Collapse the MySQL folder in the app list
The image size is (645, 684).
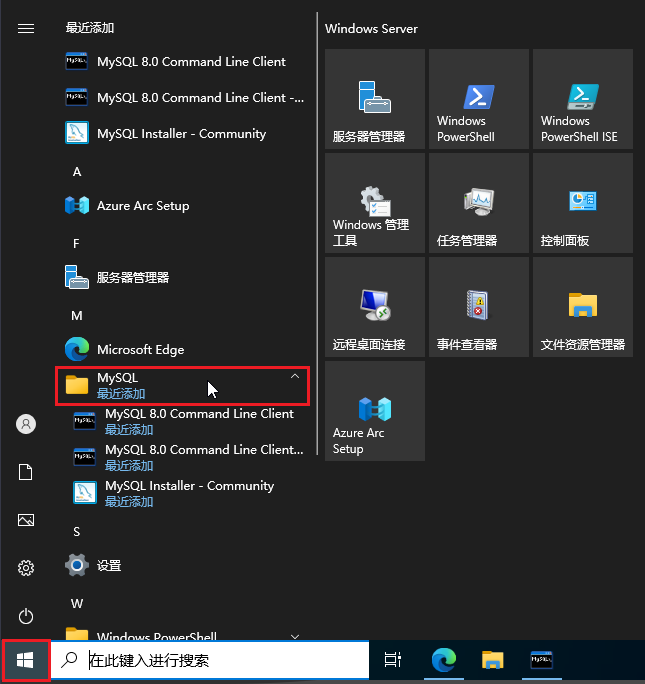click(x=182, y=386)
